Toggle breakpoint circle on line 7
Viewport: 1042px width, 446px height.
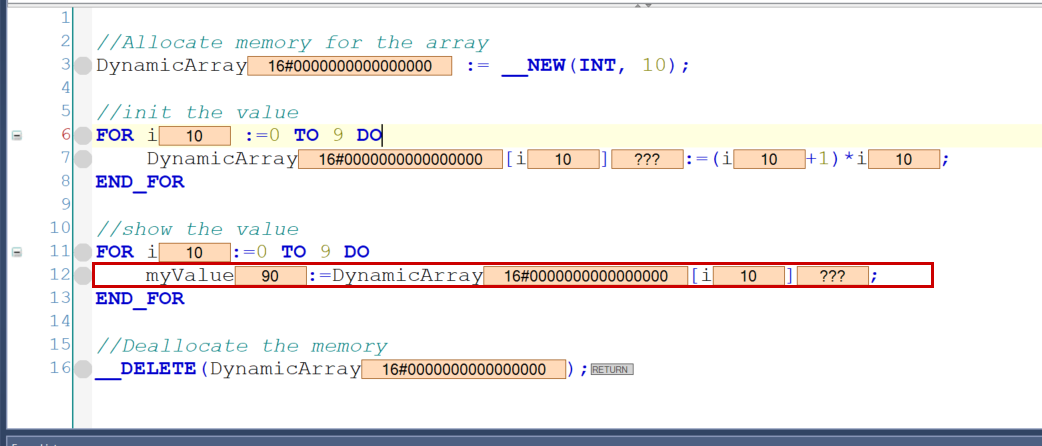[x=82, y=159]
